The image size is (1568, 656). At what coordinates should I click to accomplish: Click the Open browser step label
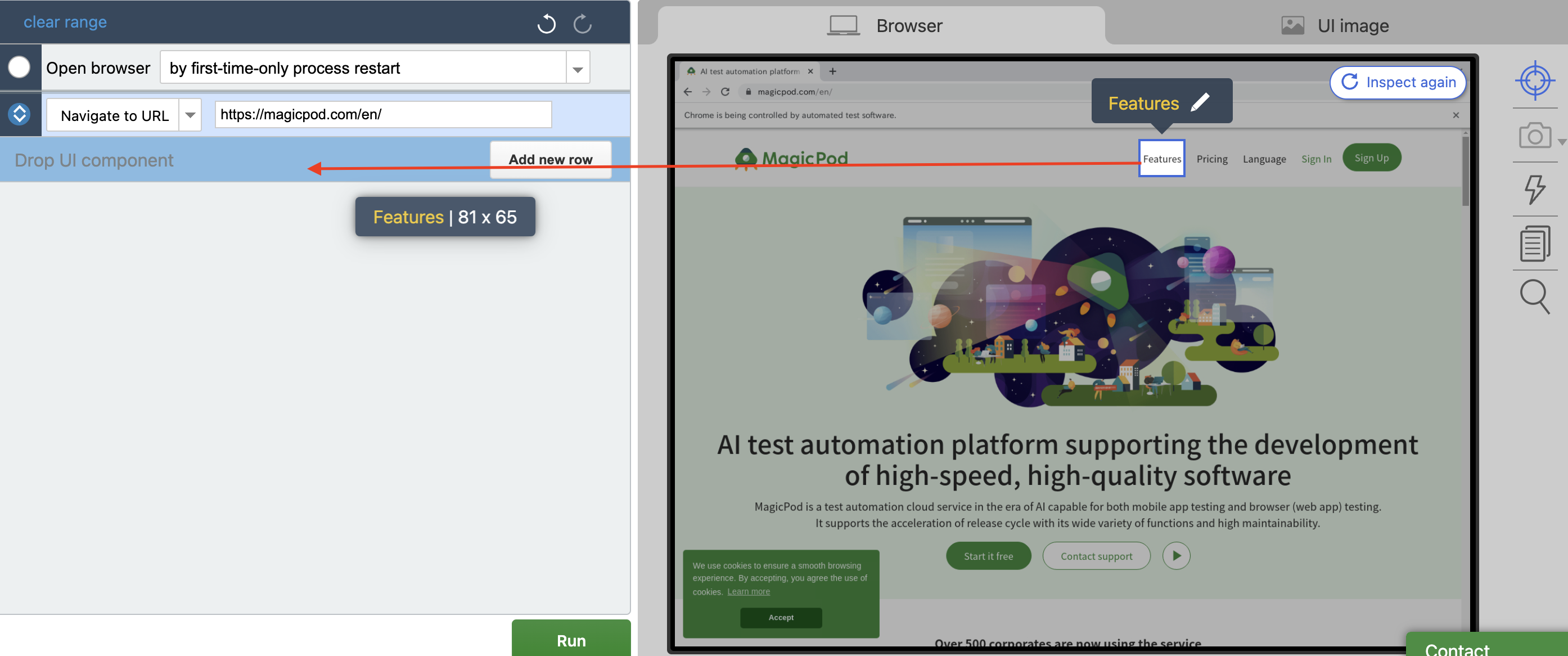[x=98, y=68]
